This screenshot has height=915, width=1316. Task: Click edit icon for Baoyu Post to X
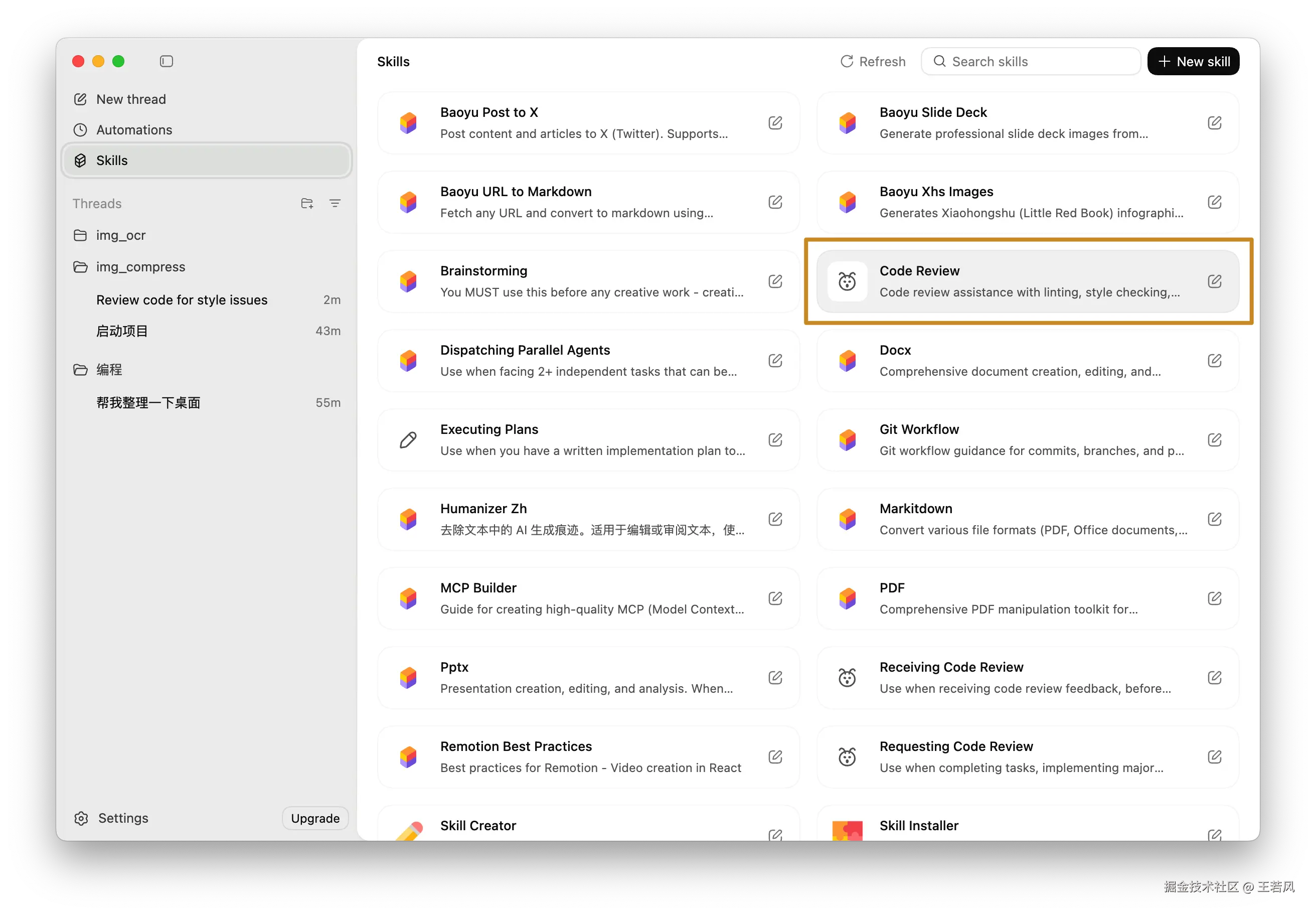(775, 123)
